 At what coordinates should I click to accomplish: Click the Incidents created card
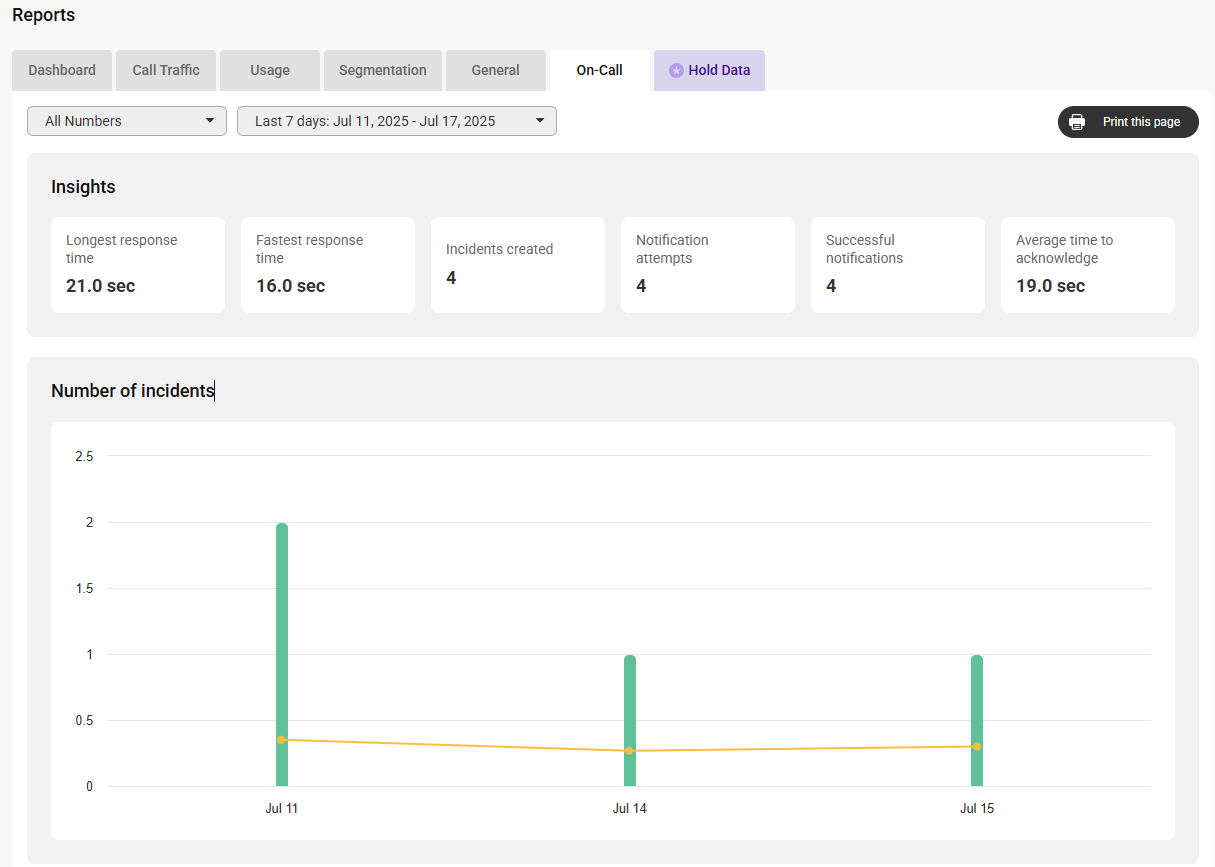tap(518, 265)
